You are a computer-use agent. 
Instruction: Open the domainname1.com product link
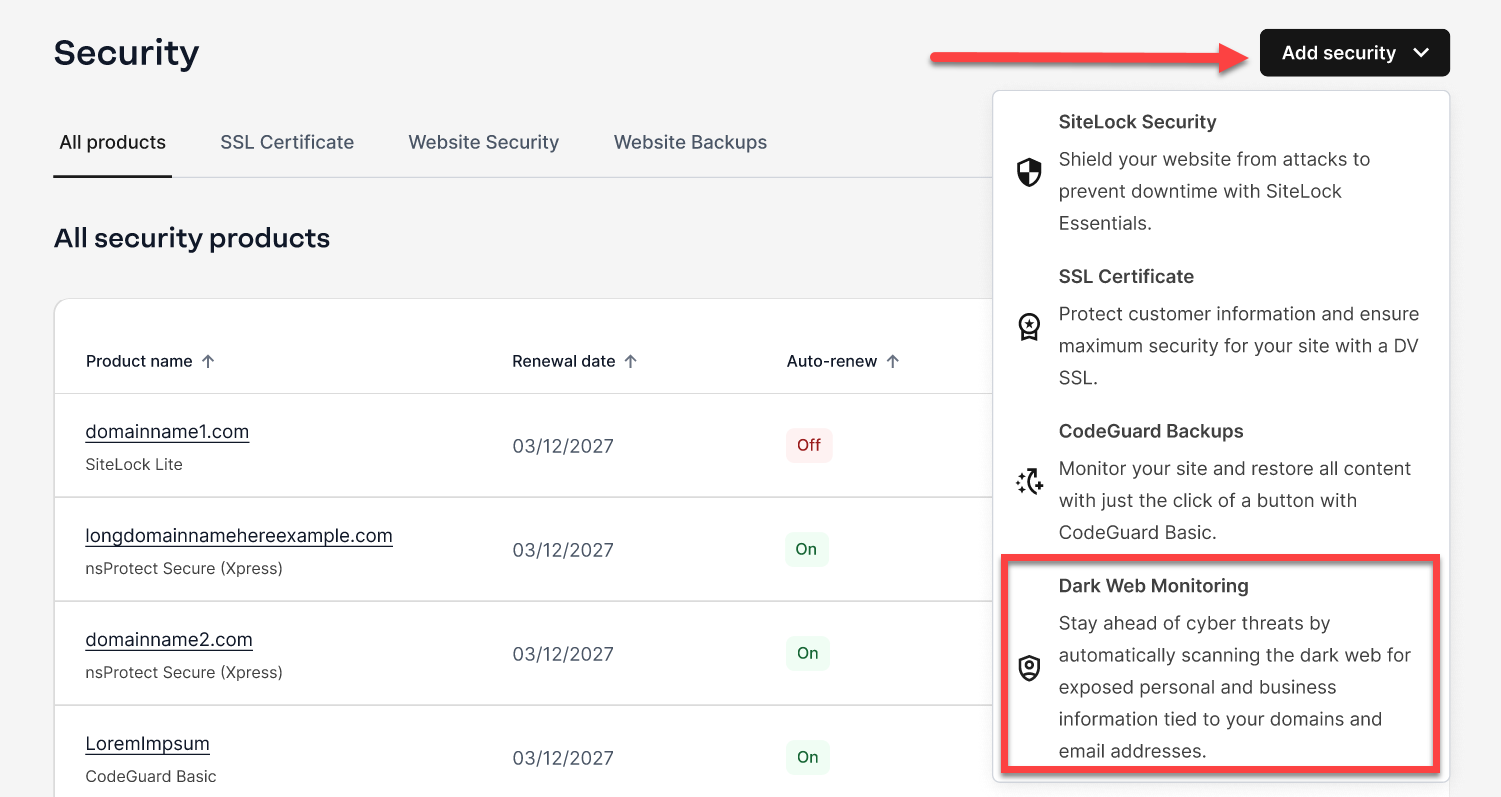click(167, 432)
